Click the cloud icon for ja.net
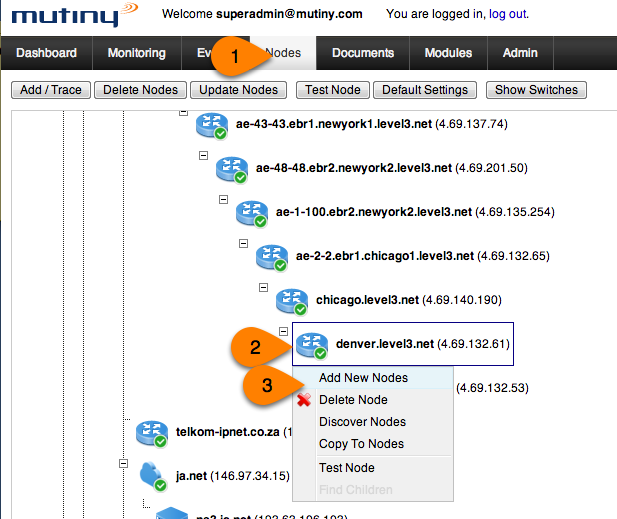This screenshot has height=519, width=617. click(153, 477)
